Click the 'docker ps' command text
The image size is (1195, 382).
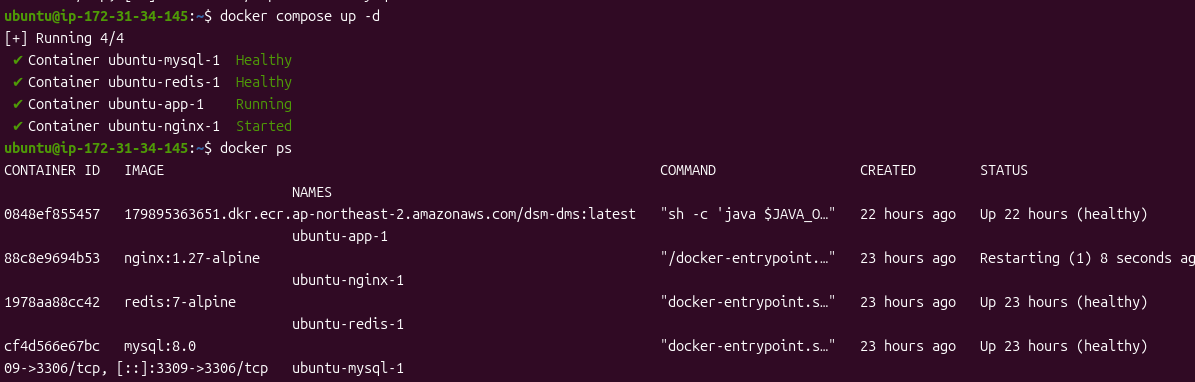[x=256, y=149]
